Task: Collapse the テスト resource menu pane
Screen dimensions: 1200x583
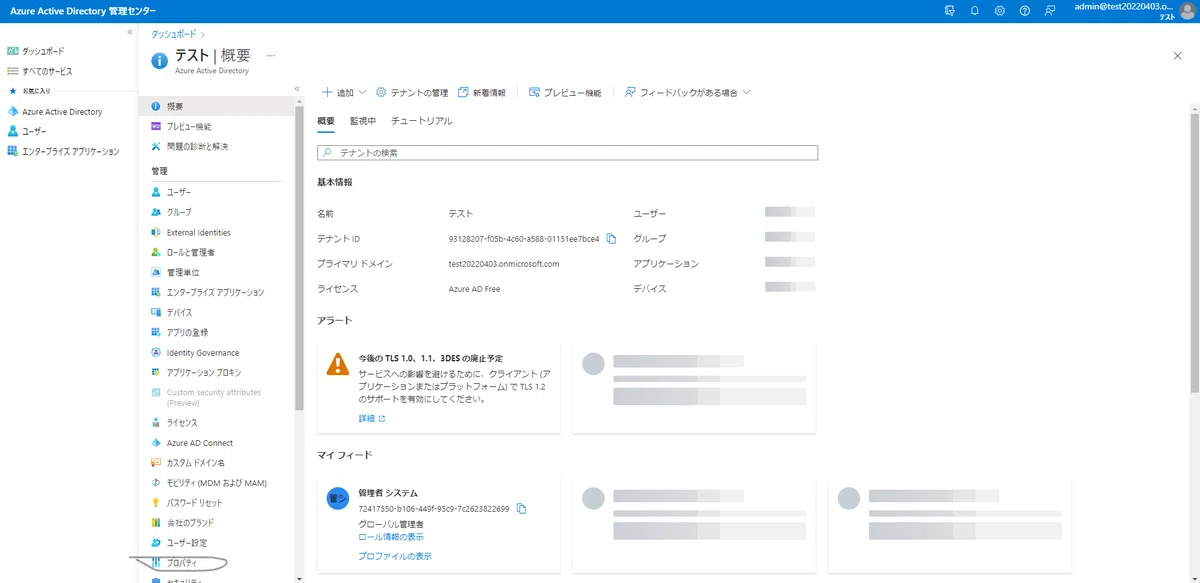Action: click(297, 89)
